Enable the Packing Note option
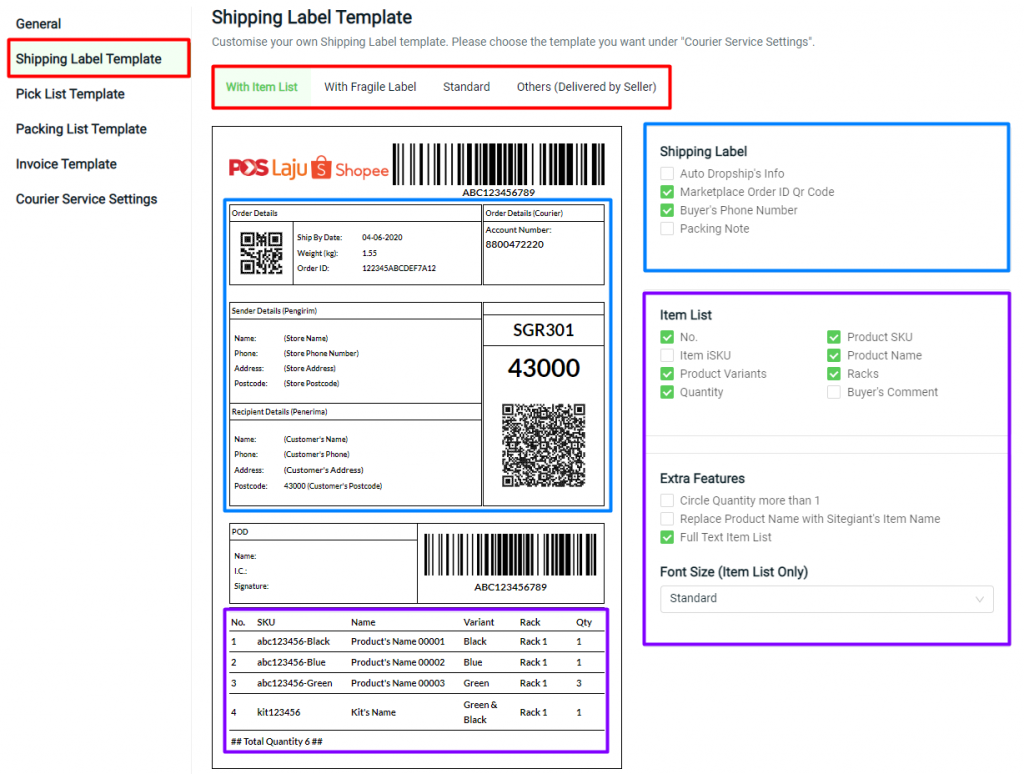 666,228
